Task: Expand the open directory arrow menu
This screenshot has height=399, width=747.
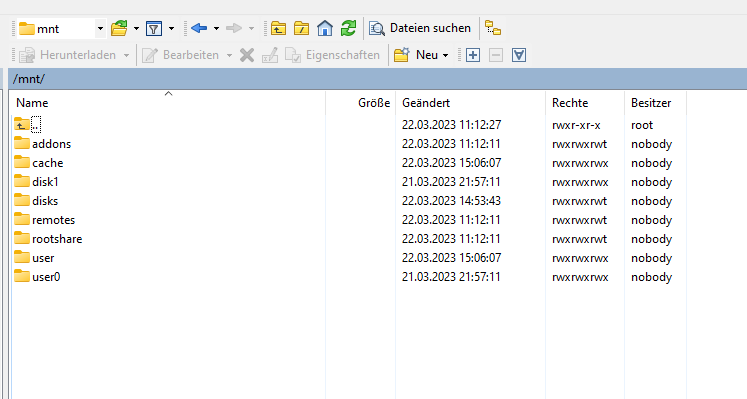Action: tap(136, 29)
